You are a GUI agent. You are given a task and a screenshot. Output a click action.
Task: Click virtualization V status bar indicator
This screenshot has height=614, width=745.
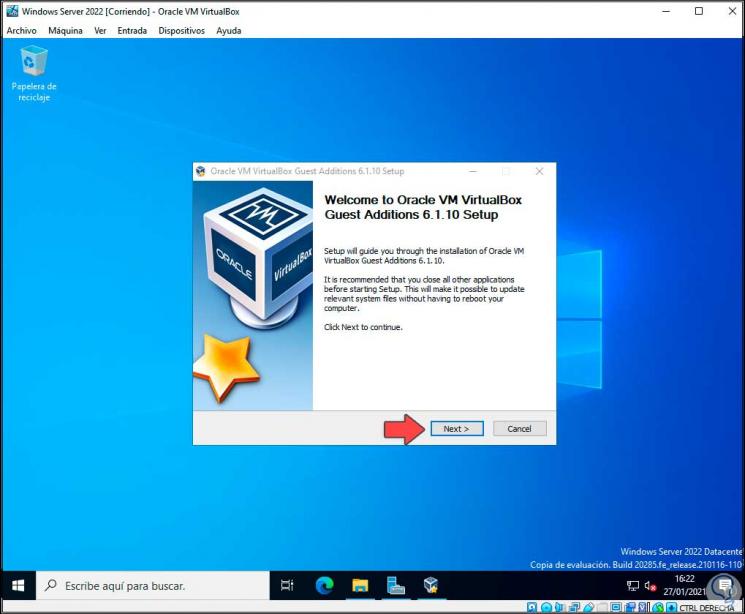643,607
